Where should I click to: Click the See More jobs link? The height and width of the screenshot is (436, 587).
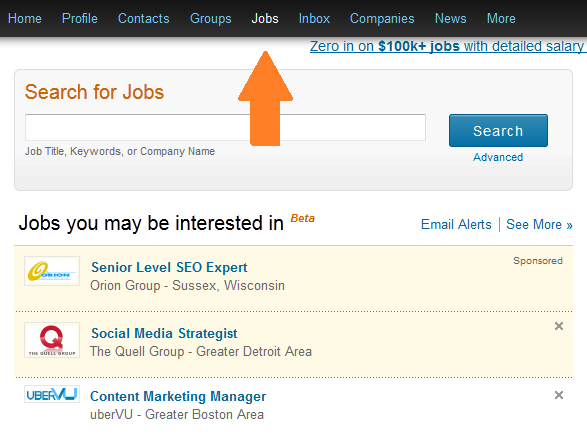(539, 225)
